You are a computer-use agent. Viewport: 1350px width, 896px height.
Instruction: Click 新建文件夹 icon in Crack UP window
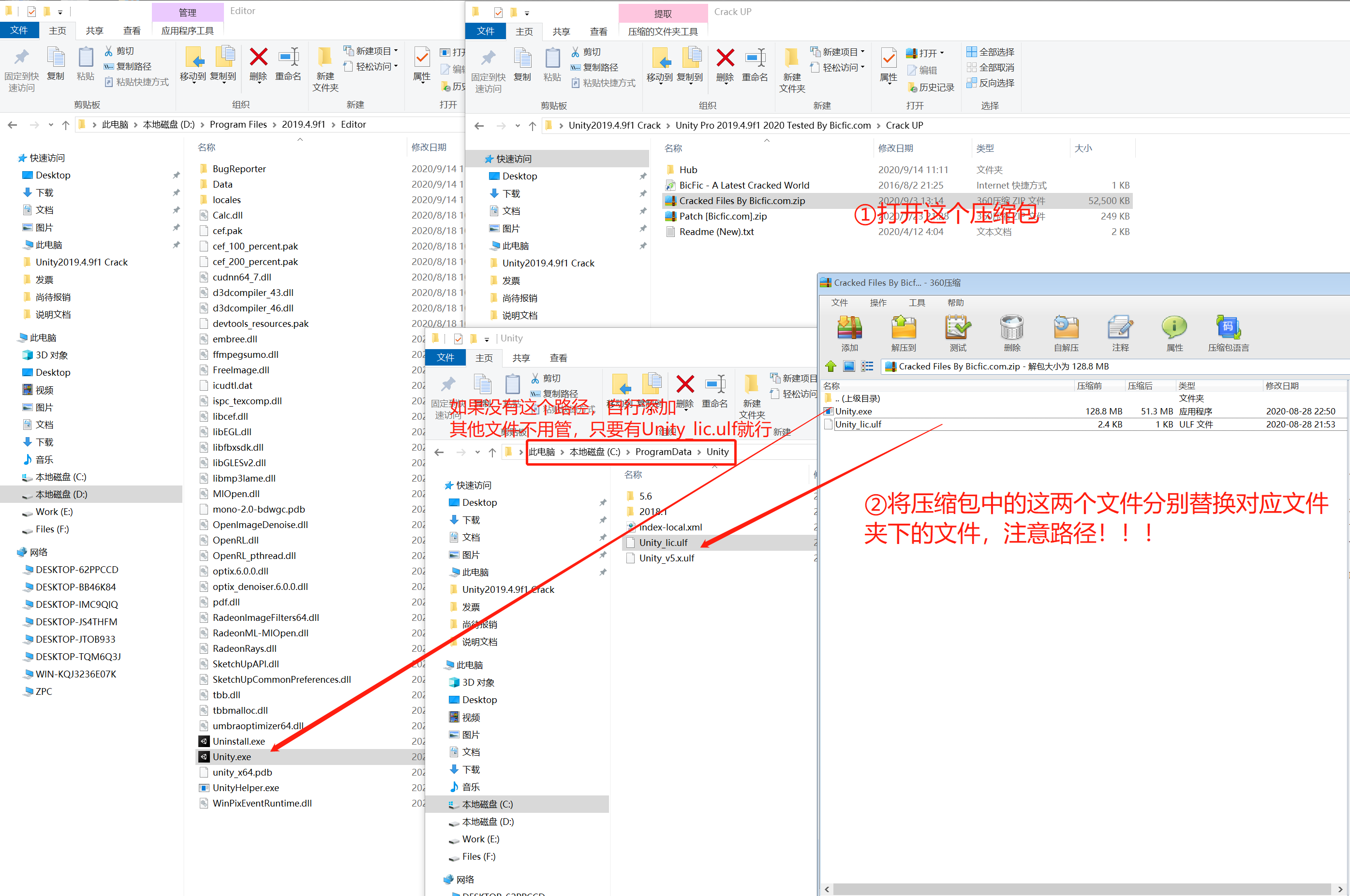pos(792,59)
